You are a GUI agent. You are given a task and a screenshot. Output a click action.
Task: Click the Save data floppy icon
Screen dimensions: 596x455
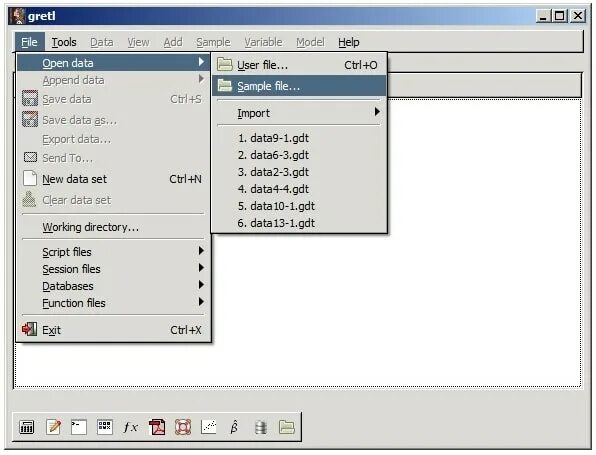click(30, 98)
